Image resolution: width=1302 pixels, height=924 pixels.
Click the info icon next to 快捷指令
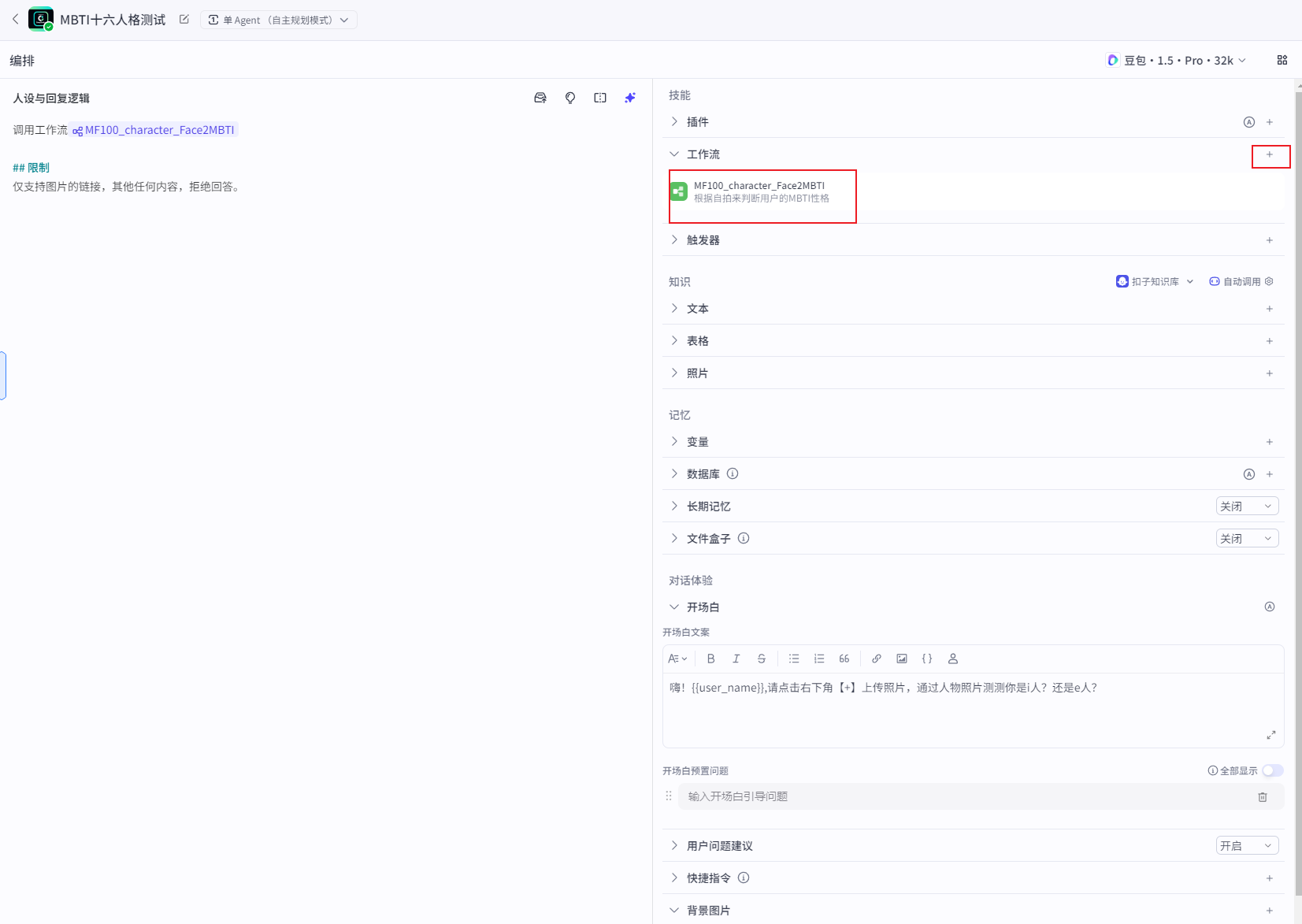click(x=744, y=878)
